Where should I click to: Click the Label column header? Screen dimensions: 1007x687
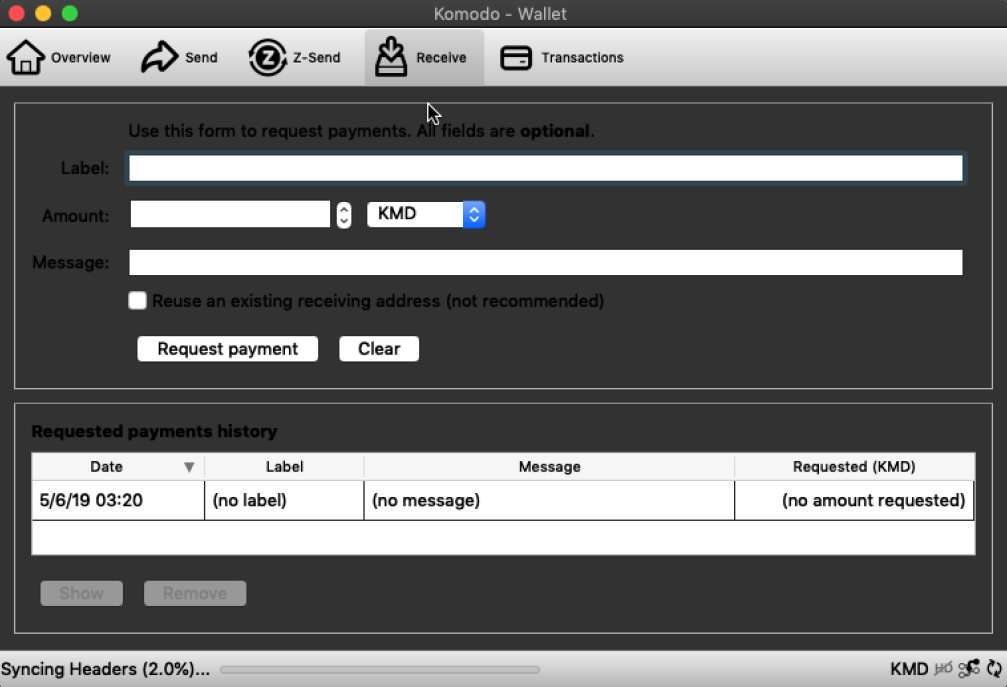pos(285,467)
